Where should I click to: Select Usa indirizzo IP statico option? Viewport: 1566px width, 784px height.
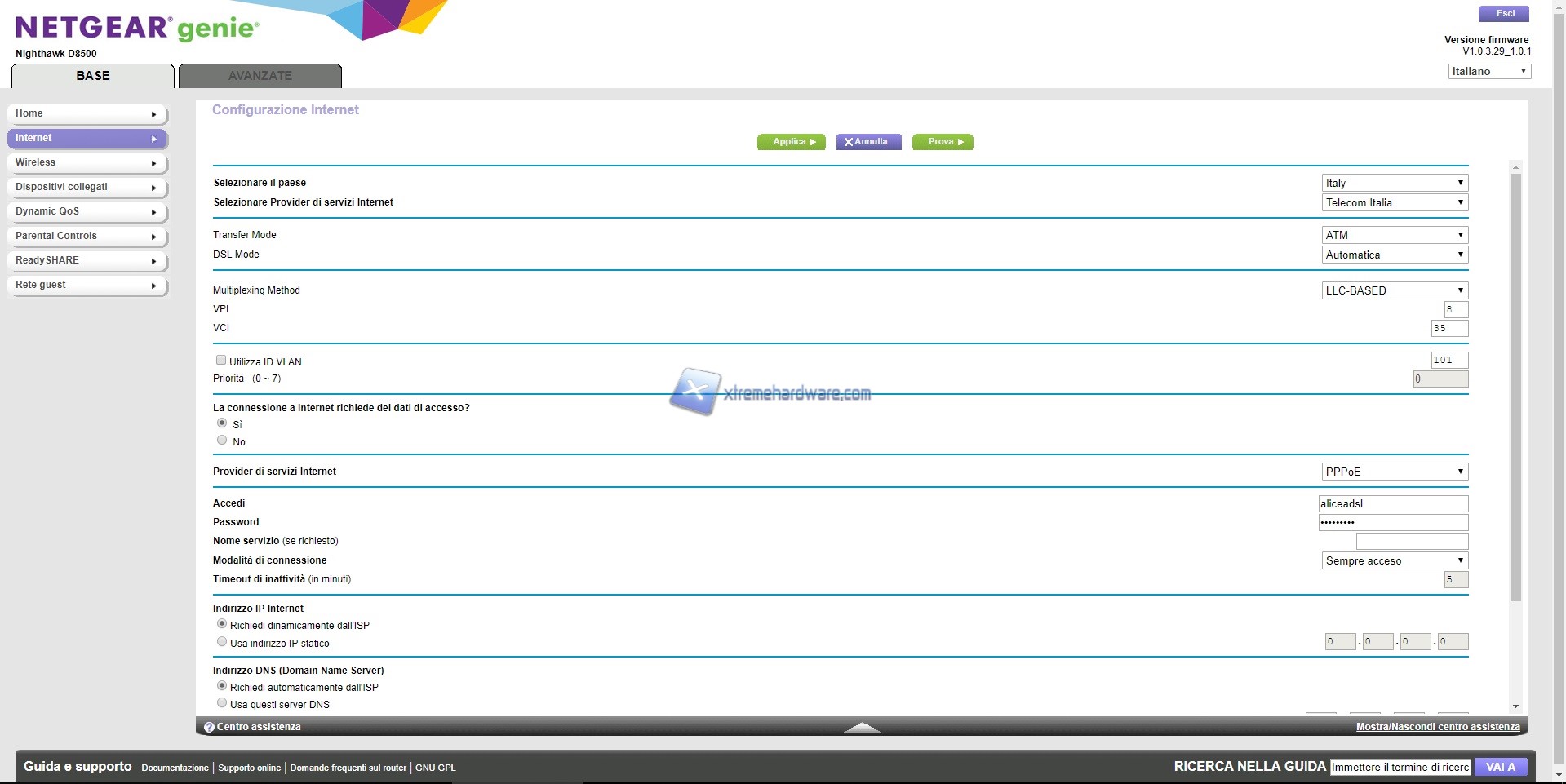(x=222, y=642)
